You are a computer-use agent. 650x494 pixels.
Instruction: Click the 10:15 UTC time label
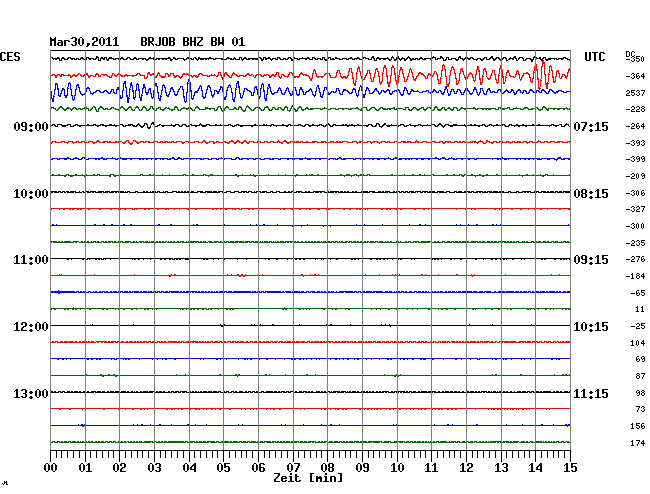click(591, 327)
